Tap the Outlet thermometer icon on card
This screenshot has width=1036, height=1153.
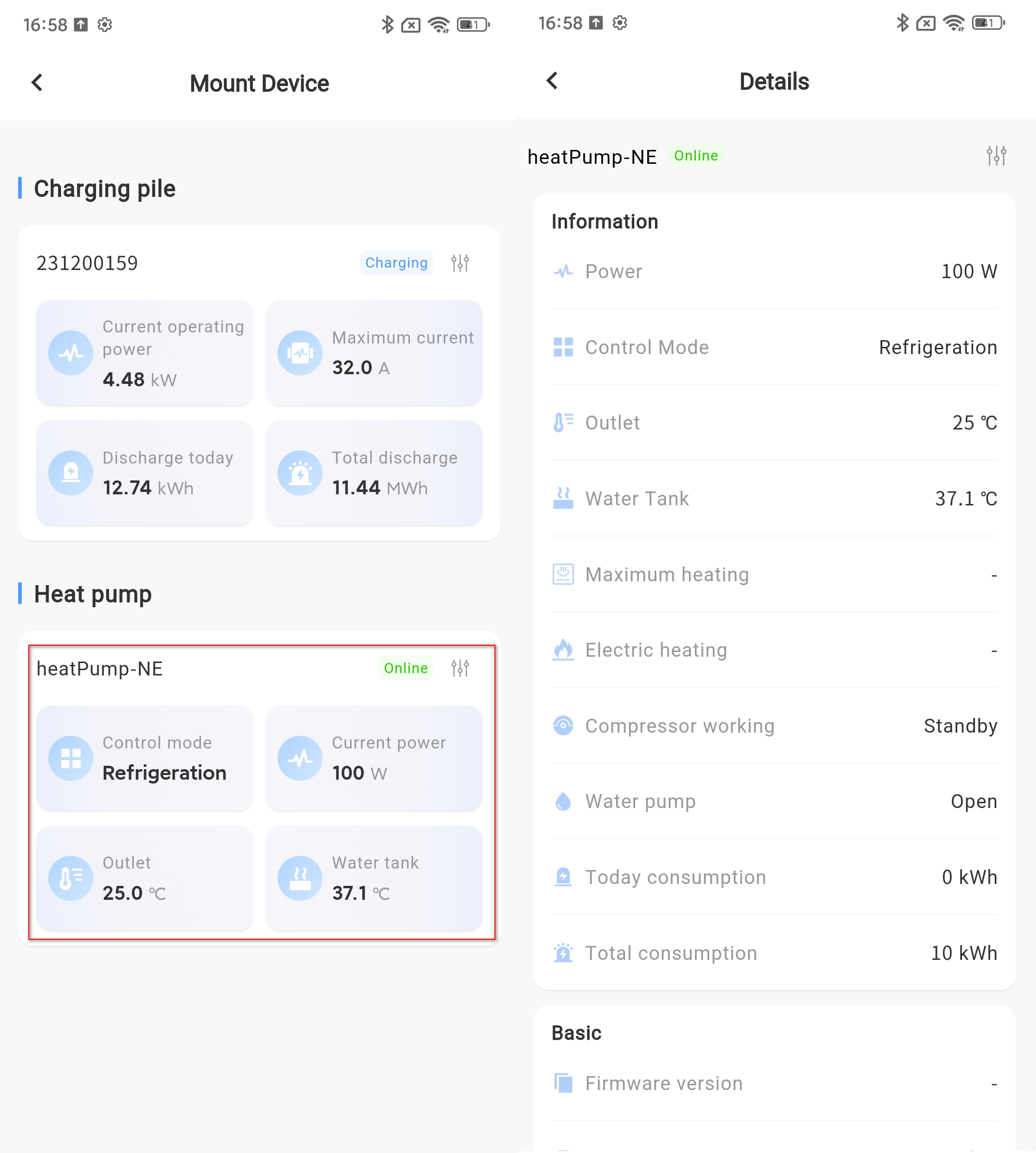[71, 879]
